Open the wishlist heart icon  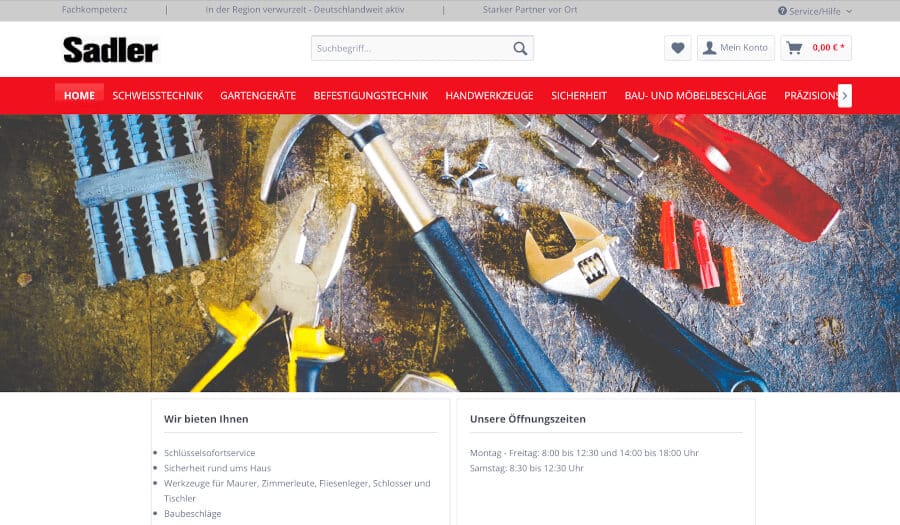(x=677, y=48)
